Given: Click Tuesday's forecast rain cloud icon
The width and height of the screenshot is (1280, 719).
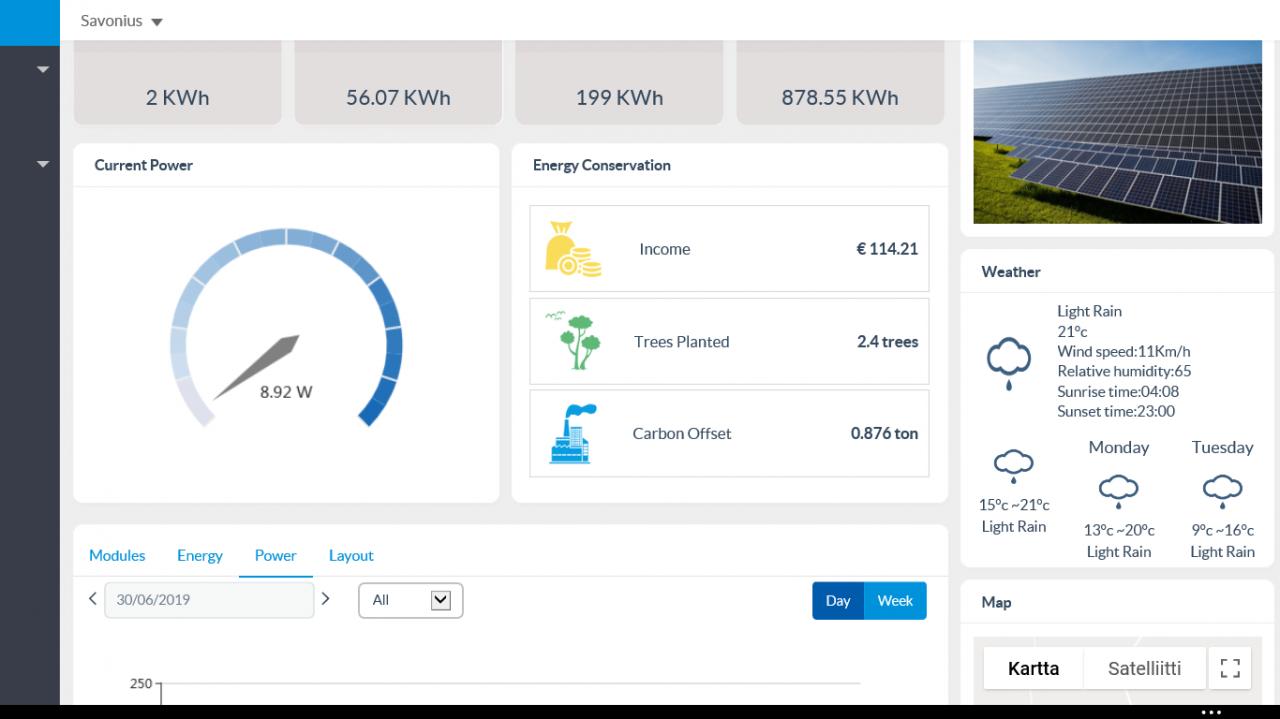Looking at the screenshot, I should click(x=1222, y=492).
